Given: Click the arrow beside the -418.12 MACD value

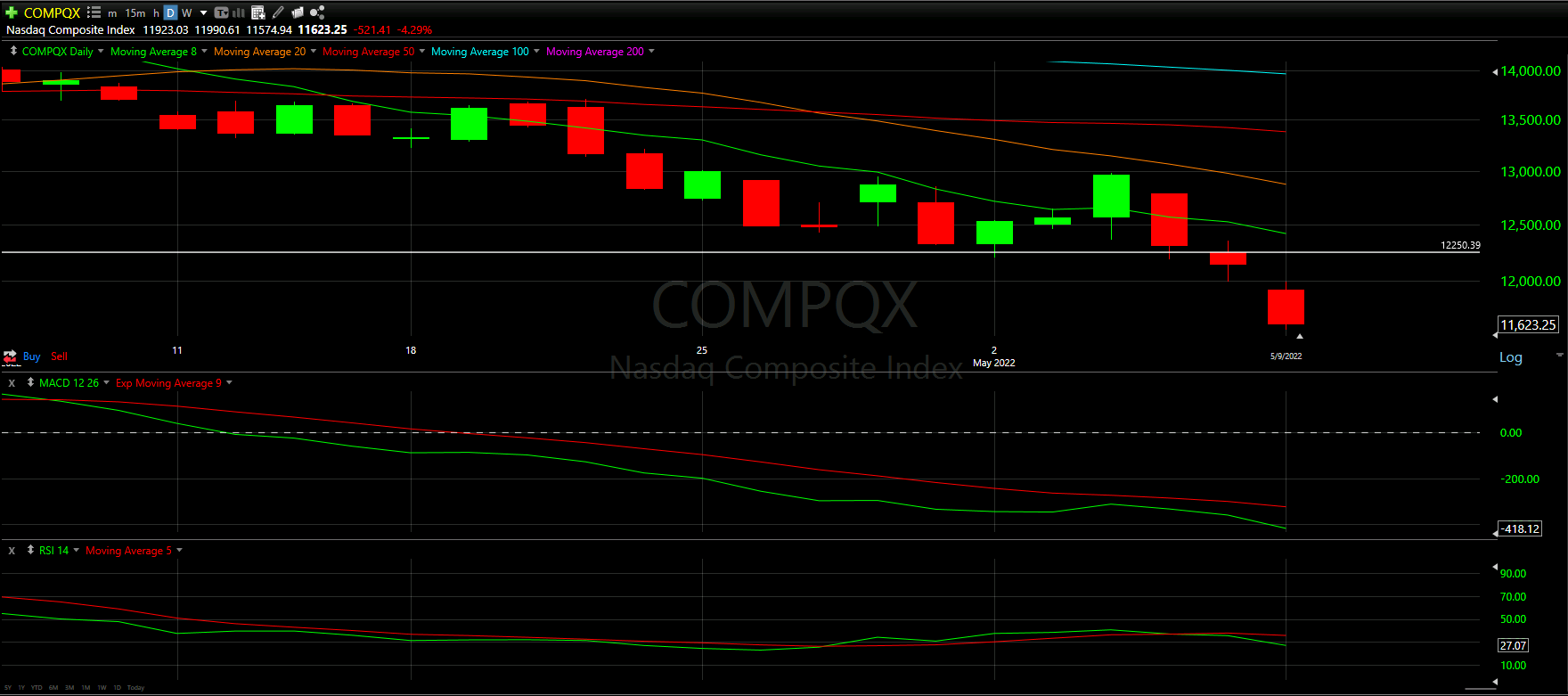Looking at the screenshot, I should (1495, 533).
